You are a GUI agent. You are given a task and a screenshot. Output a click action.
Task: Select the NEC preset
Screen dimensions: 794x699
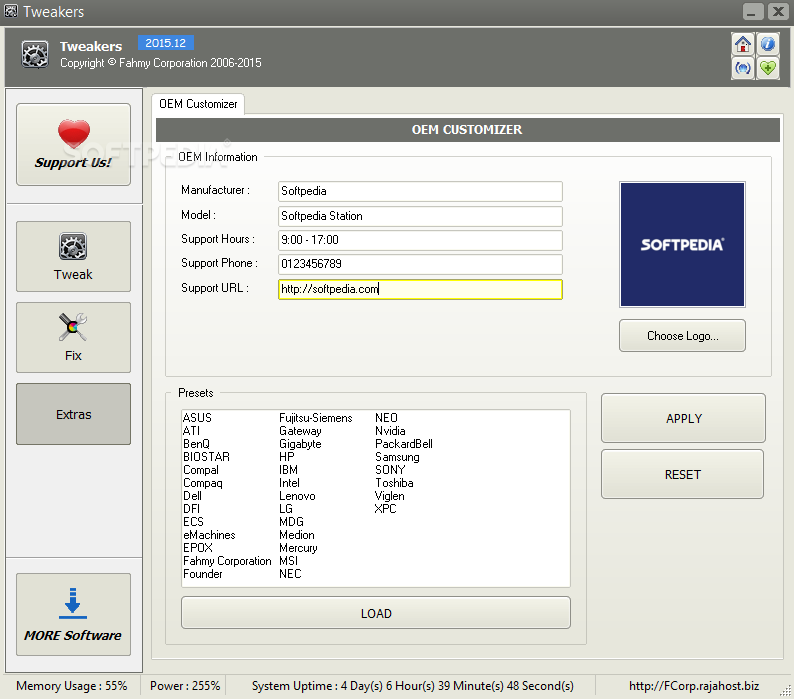coord(290,574)
